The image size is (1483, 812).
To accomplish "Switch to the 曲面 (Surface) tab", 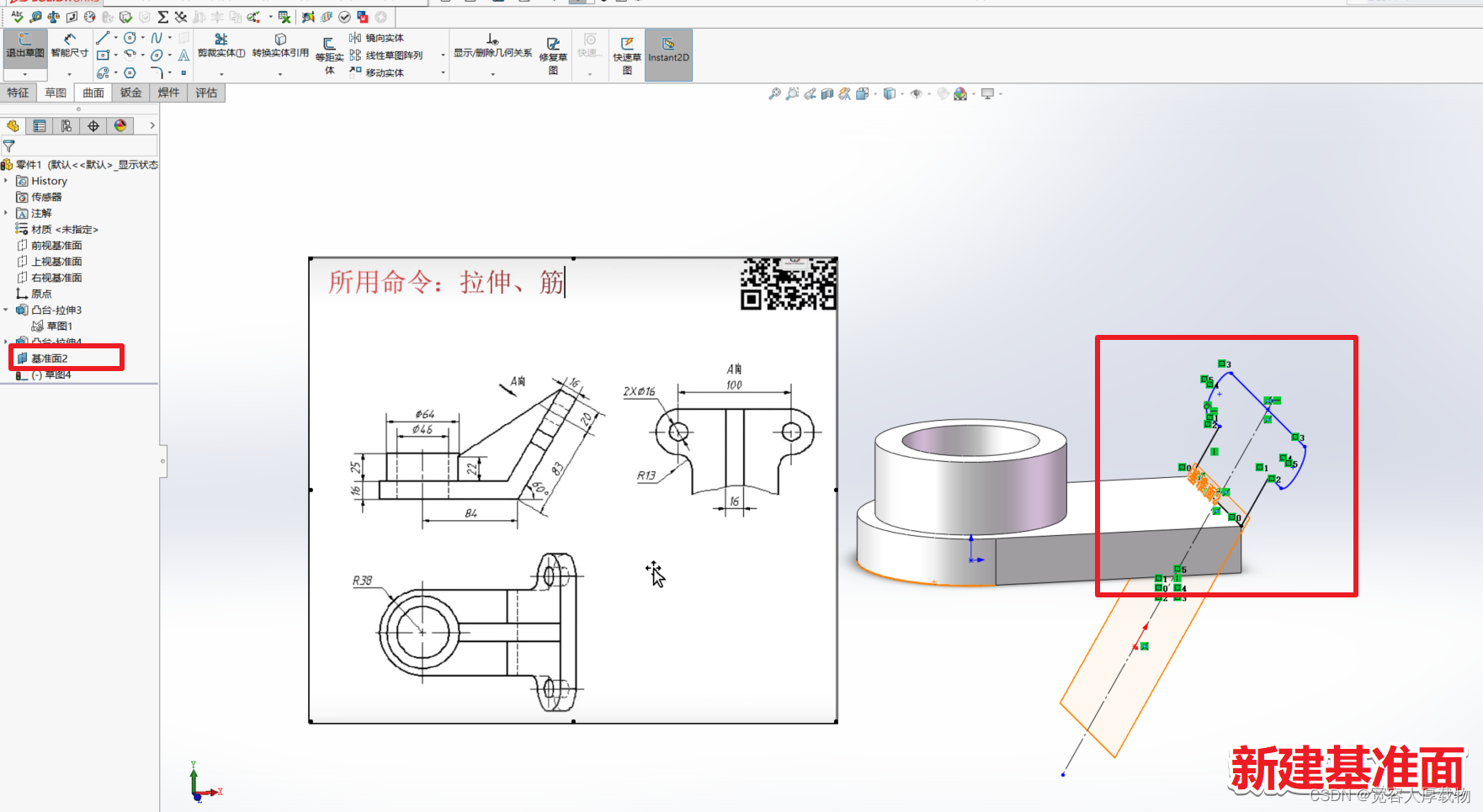I will 93,93.
